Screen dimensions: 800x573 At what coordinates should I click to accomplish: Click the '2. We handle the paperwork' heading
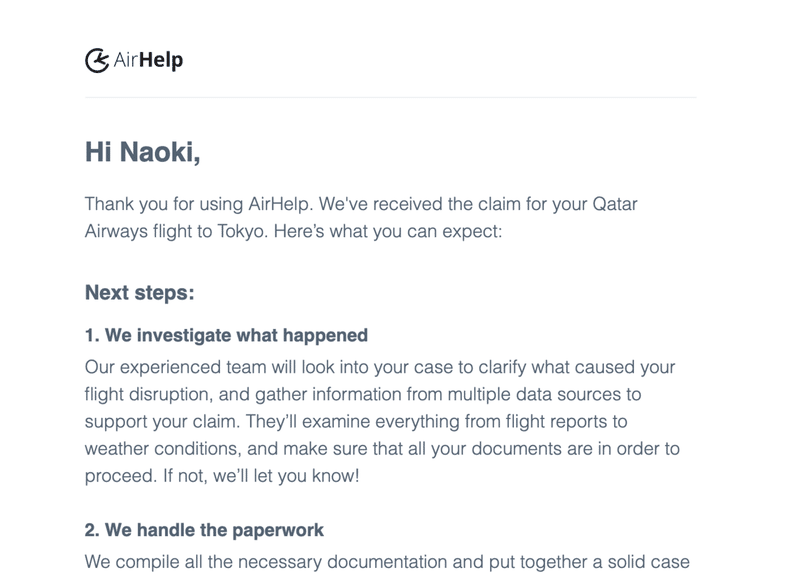(x=204, y=530)
